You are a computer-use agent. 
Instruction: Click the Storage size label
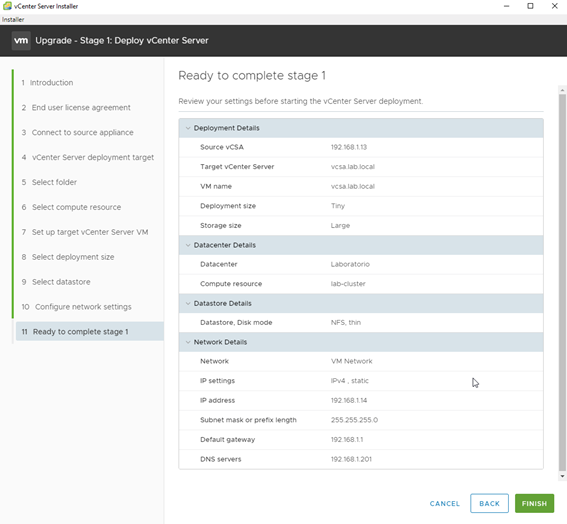point(221,226)
